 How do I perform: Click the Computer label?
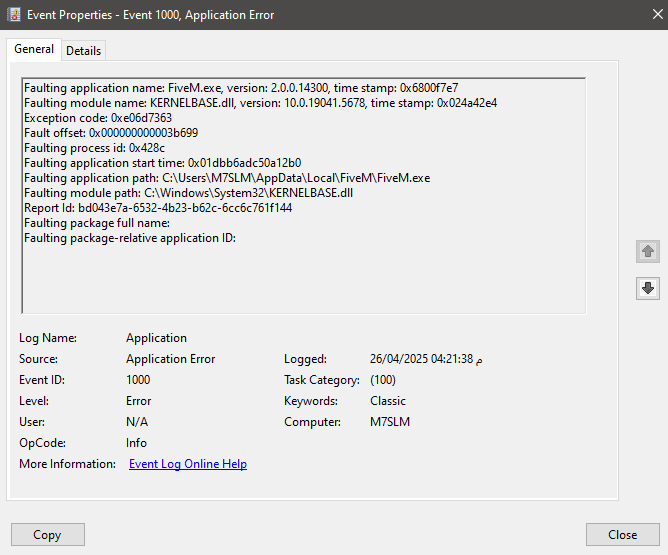click(312, 422)
